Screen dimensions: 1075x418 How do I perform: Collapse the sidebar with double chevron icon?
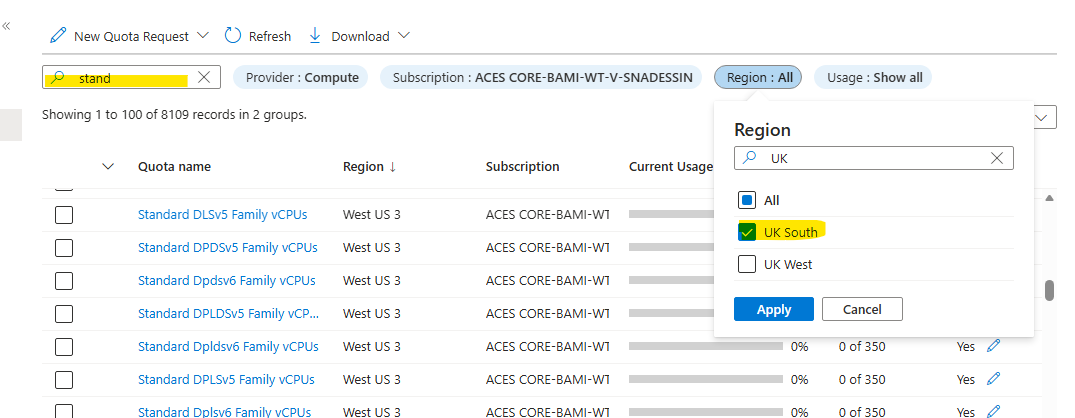pos(6,26)
